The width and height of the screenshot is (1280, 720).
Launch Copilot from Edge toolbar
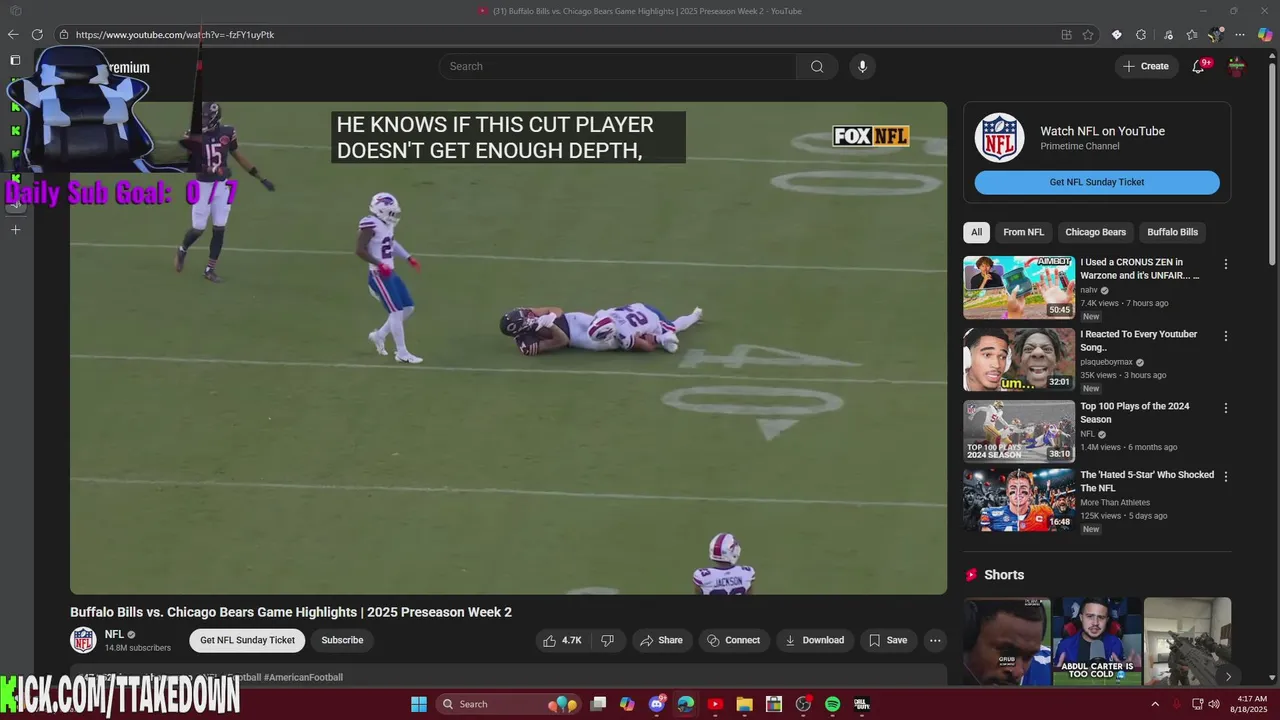tap(1265, 35)
